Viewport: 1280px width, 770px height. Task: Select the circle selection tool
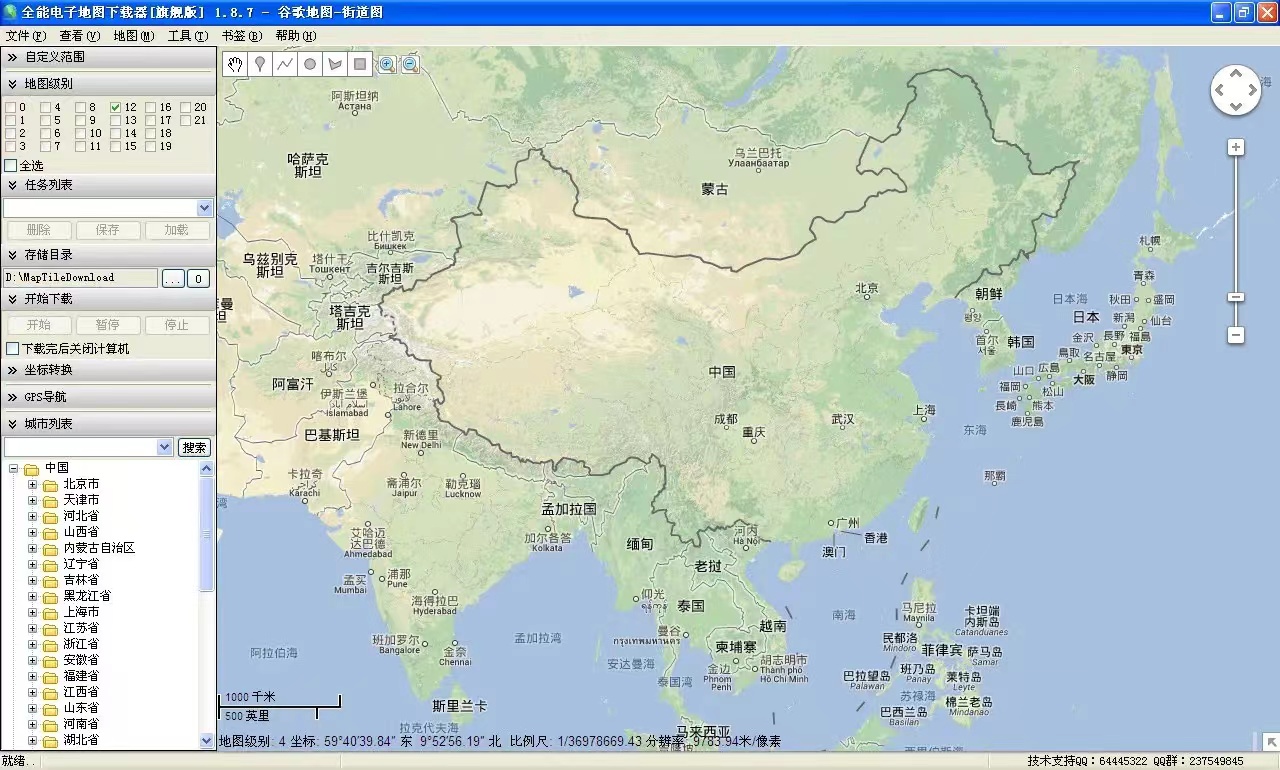[x=309, y=63]
